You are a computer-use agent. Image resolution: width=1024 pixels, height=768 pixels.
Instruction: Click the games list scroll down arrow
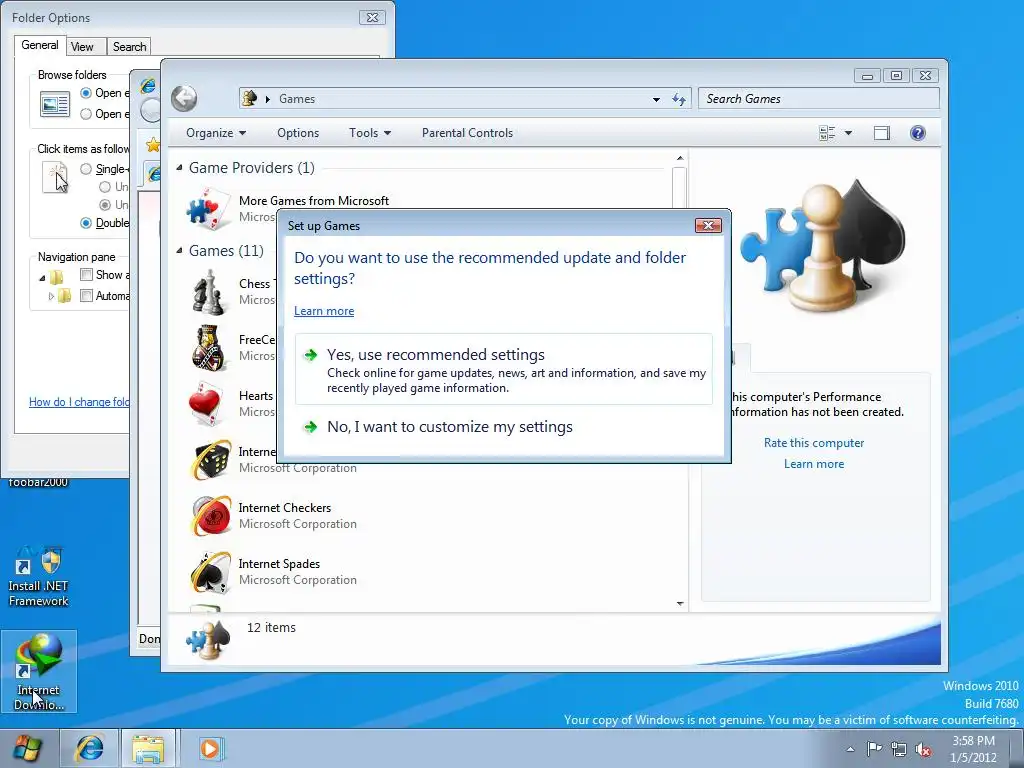(x=680, y=603)
